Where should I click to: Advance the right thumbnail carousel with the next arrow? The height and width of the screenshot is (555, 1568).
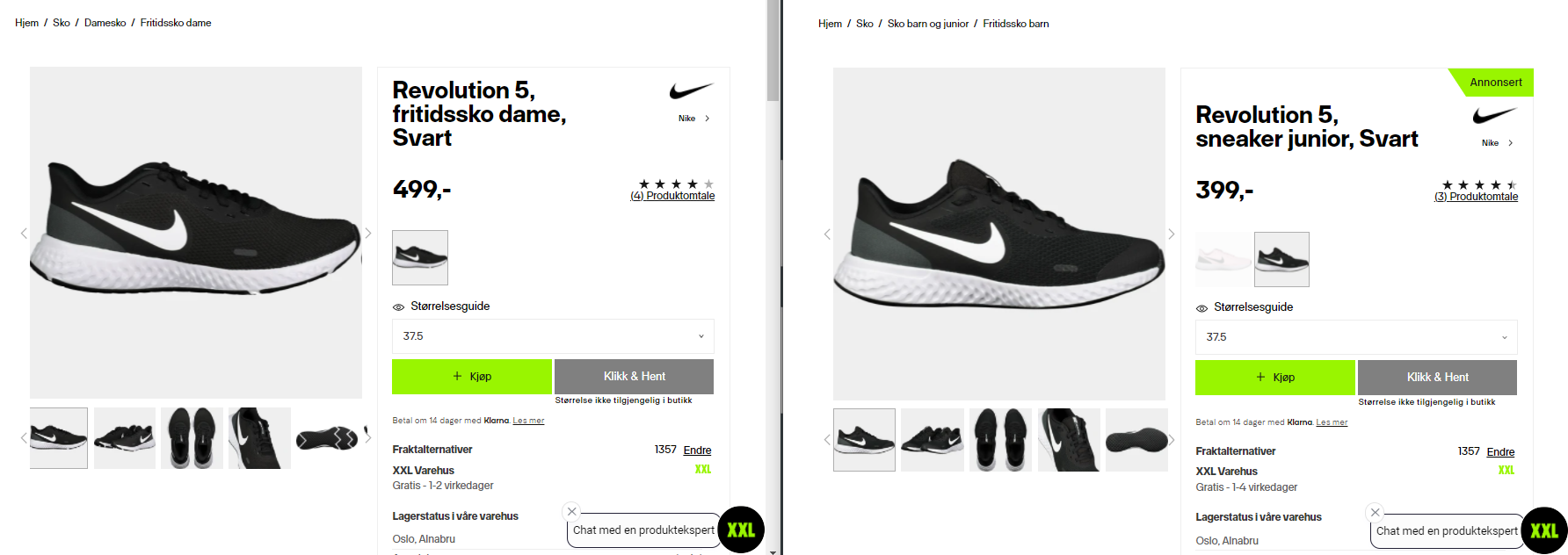tap(1172, 440)
